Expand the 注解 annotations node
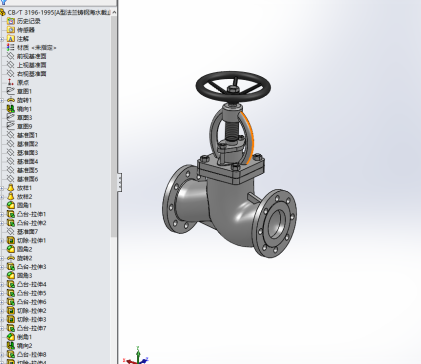This screenshot has width=421, height=364. [2, 39]
